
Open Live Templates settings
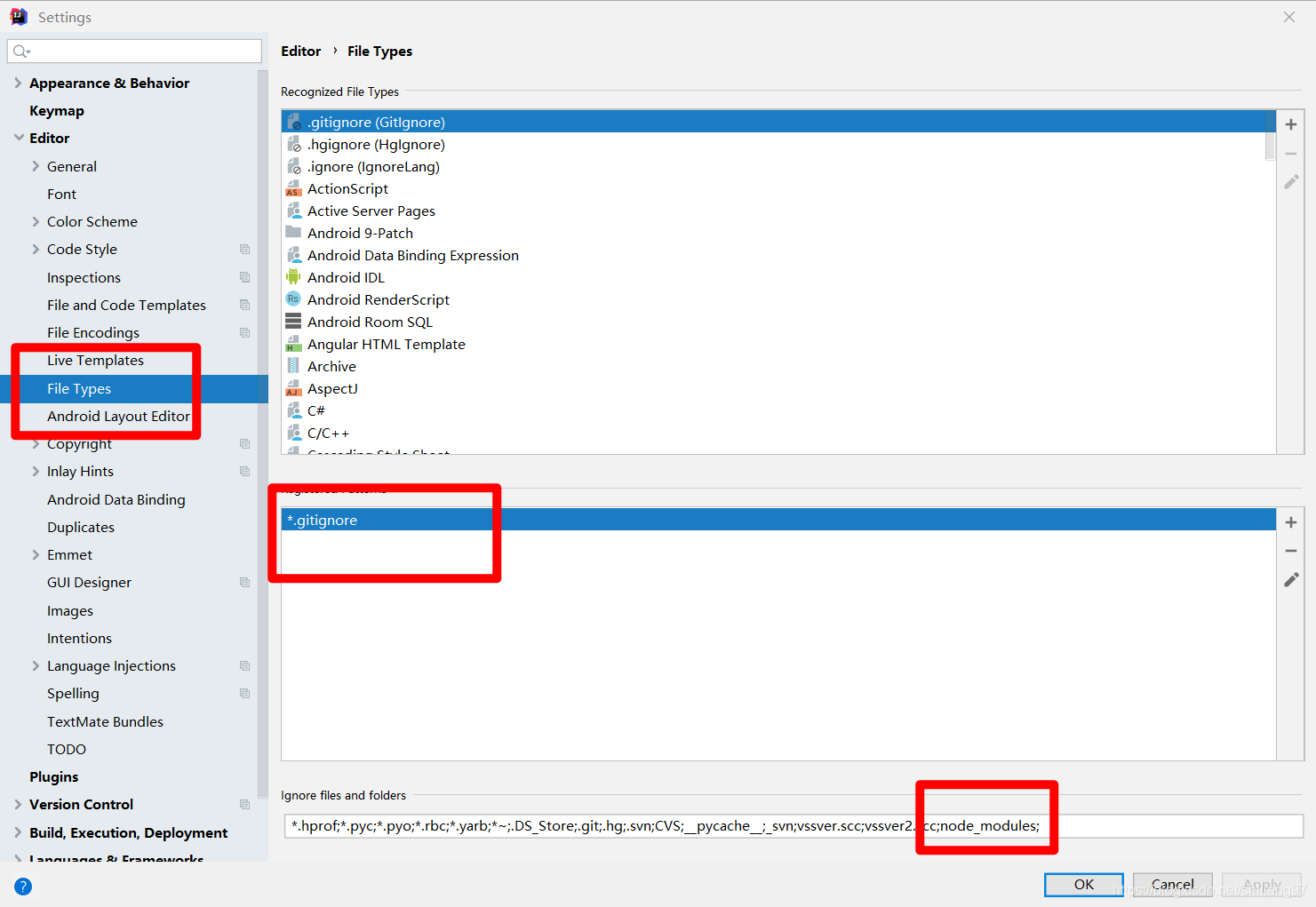pos(95,361)
